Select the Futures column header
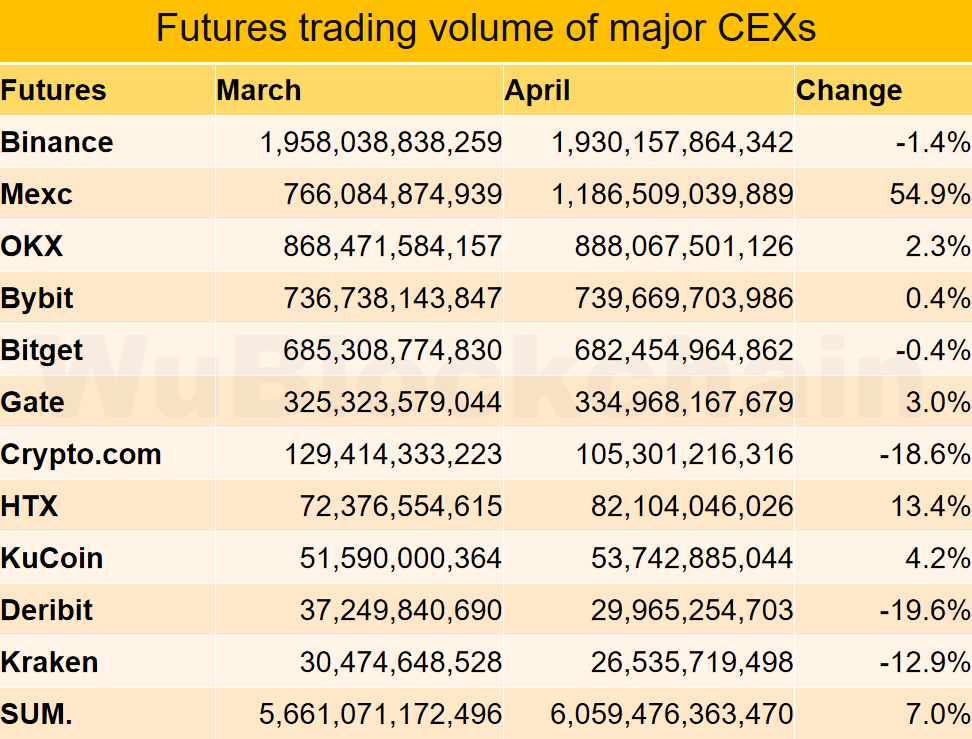 click(x=54, y=90)
